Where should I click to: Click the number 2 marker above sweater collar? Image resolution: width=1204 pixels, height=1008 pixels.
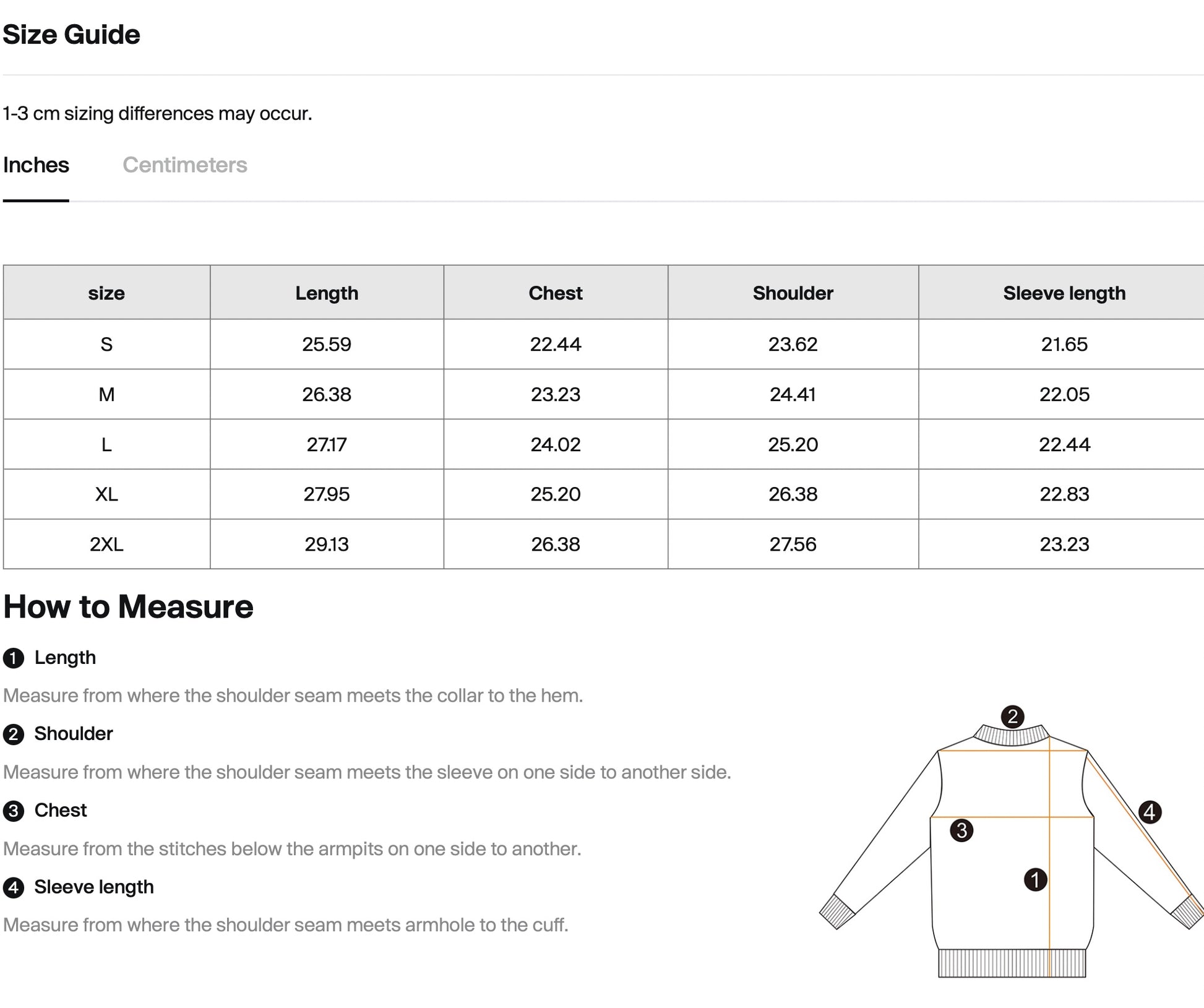(x=1012, y=717)
